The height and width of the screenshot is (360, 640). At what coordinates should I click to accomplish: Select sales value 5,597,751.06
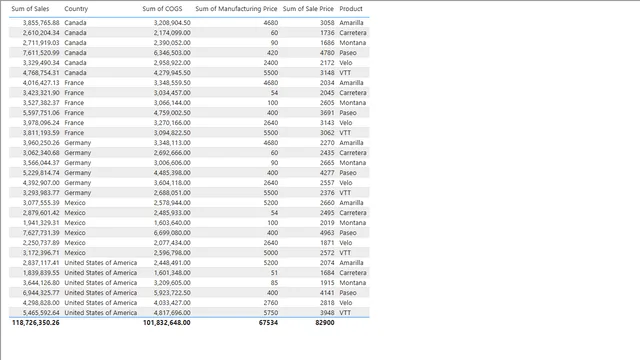point(41,113)
